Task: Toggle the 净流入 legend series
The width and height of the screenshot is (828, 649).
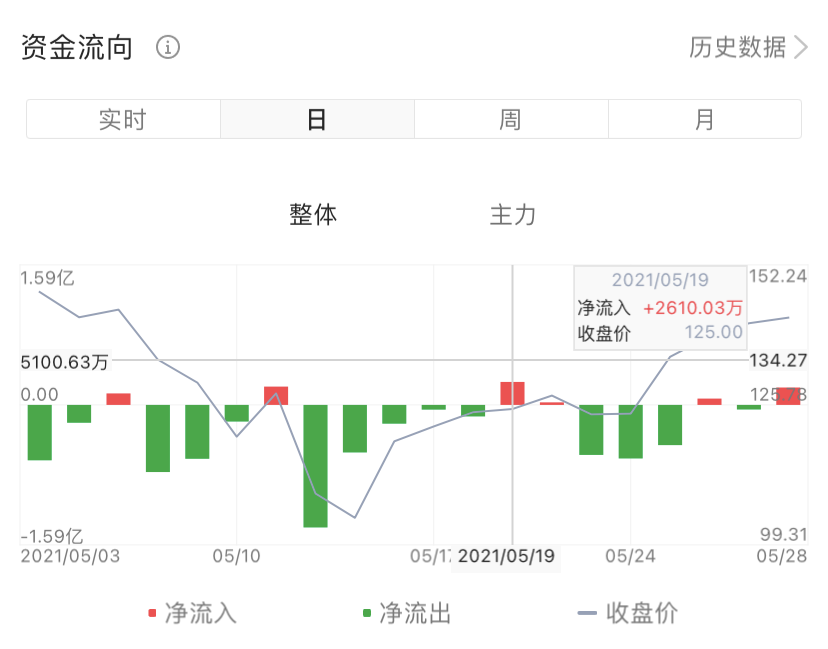Action: click(200, 612)
